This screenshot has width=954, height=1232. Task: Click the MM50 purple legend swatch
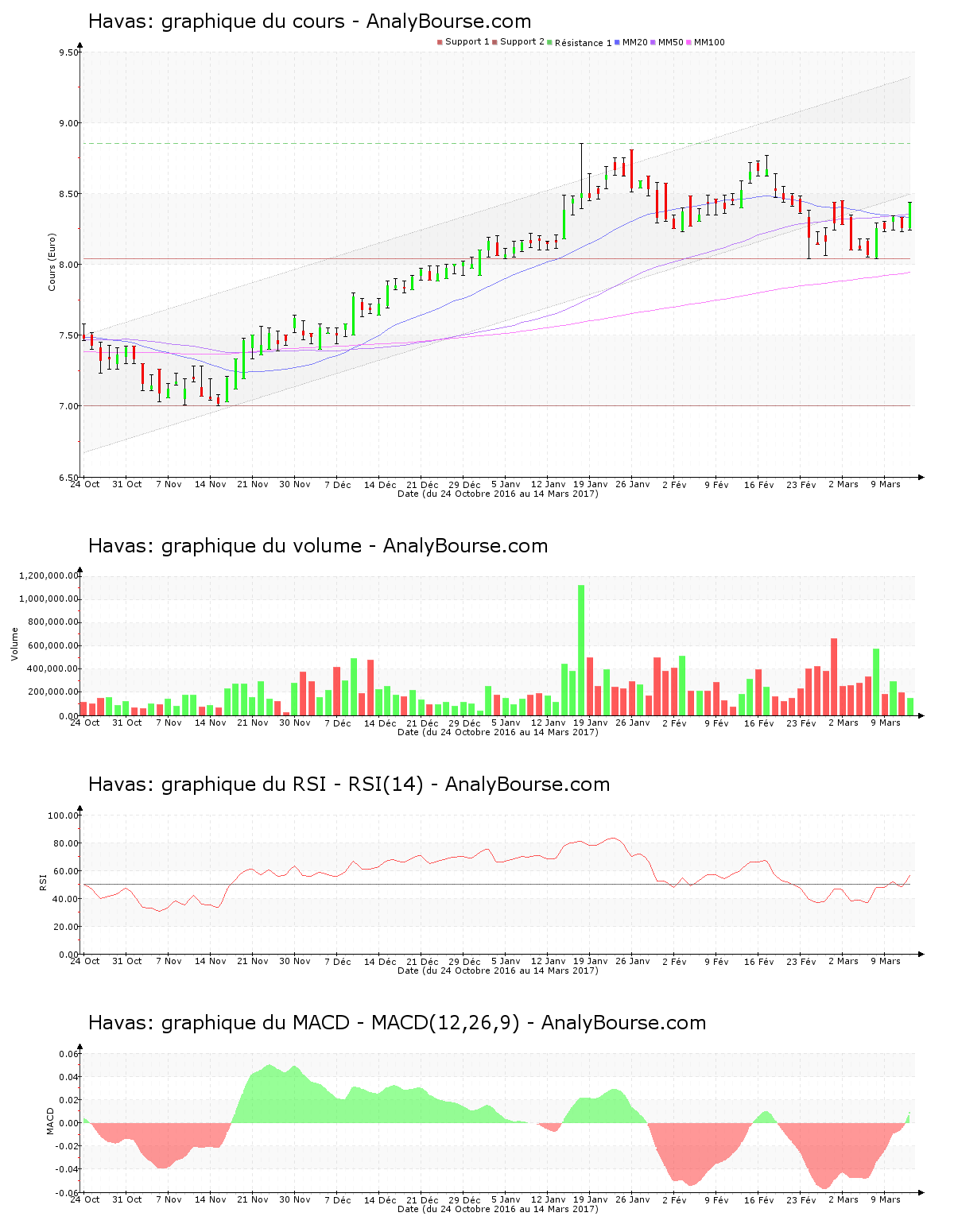pyautogui.click(x=653, y=42)
